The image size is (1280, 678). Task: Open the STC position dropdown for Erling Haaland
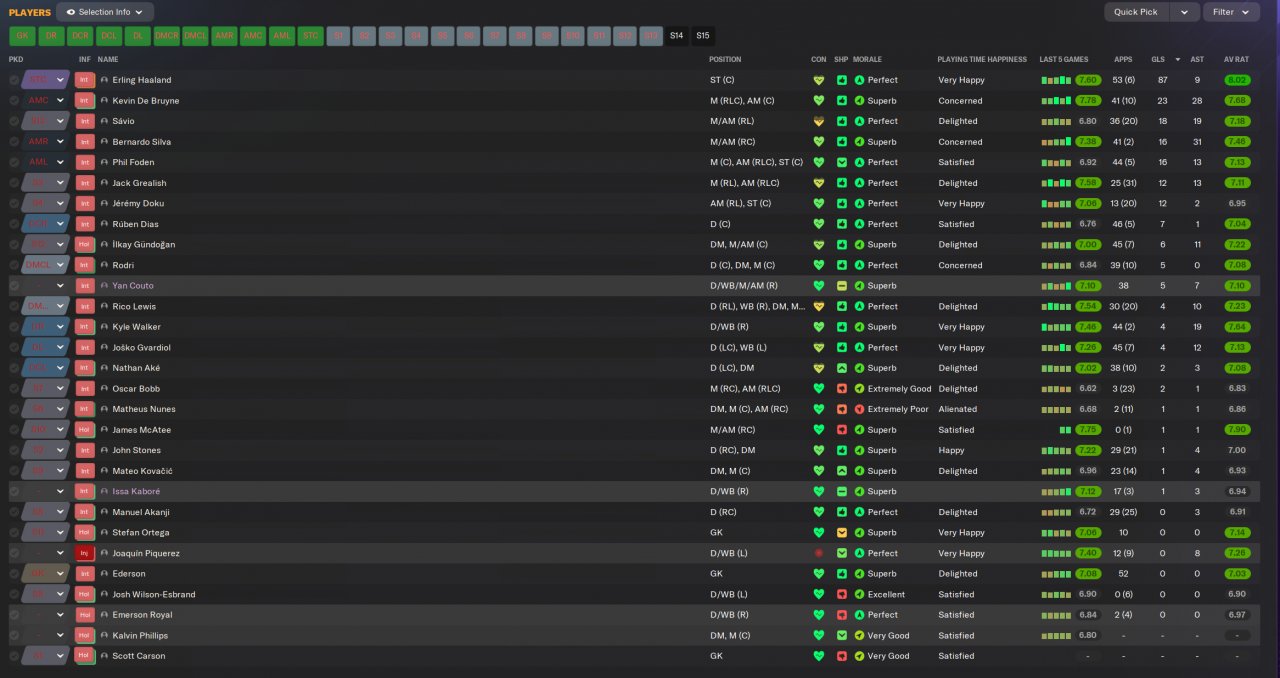coord(60,80)
